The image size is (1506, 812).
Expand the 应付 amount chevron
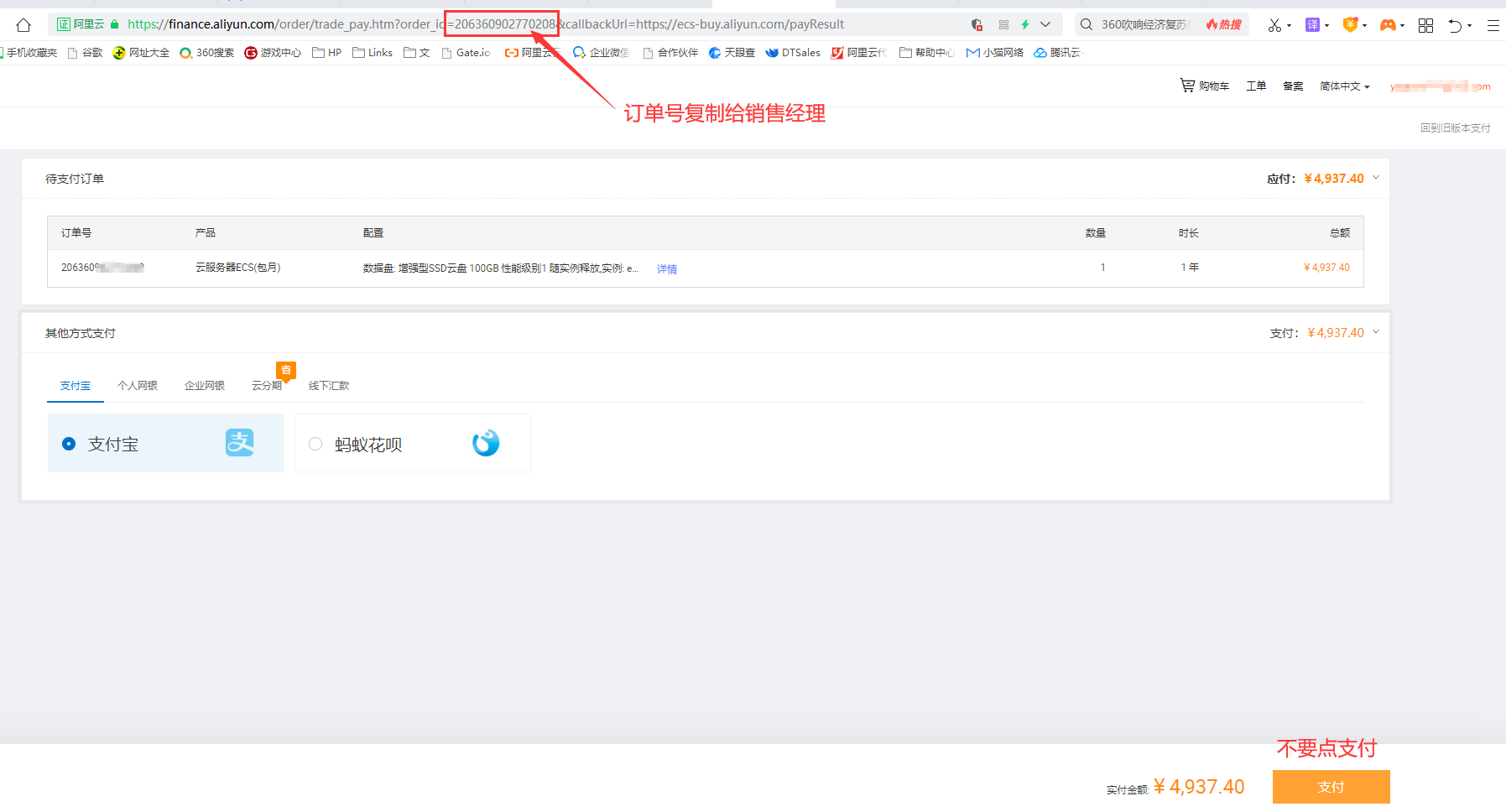click(1376, 178)
